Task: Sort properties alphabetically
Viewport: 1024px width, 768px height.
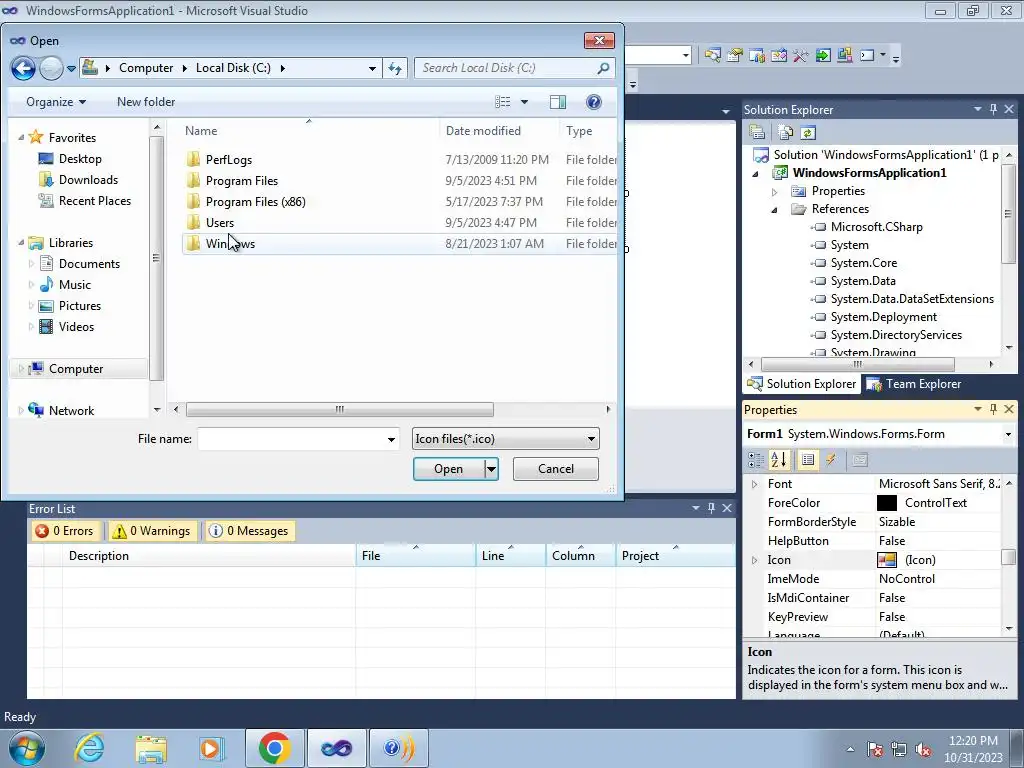Action: [x=778, y=460]
